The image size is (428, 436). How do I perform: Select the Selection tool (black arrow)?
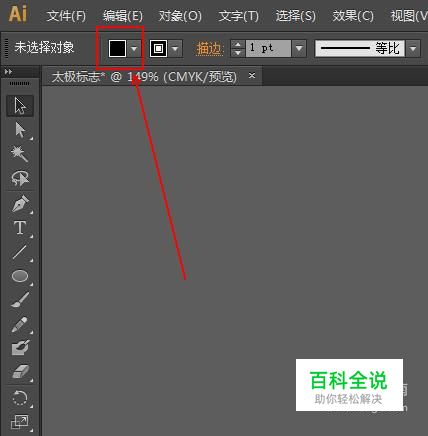point(20,106)
